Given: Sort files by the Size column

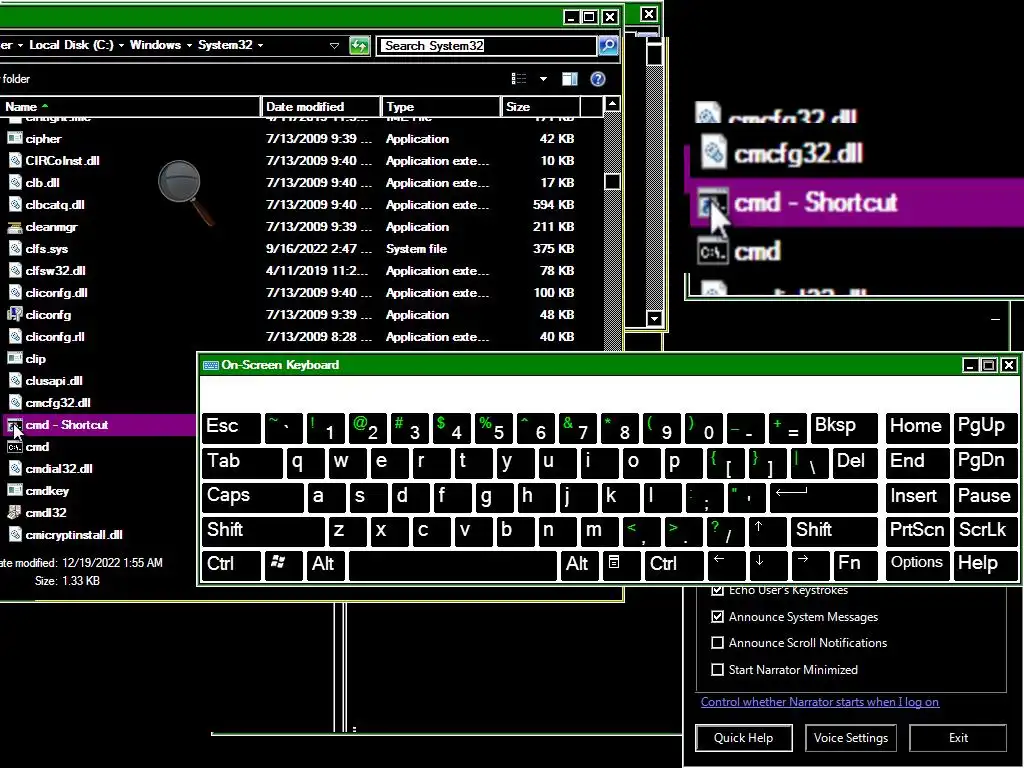Looking at the screenshot, I should click(541, 106).
